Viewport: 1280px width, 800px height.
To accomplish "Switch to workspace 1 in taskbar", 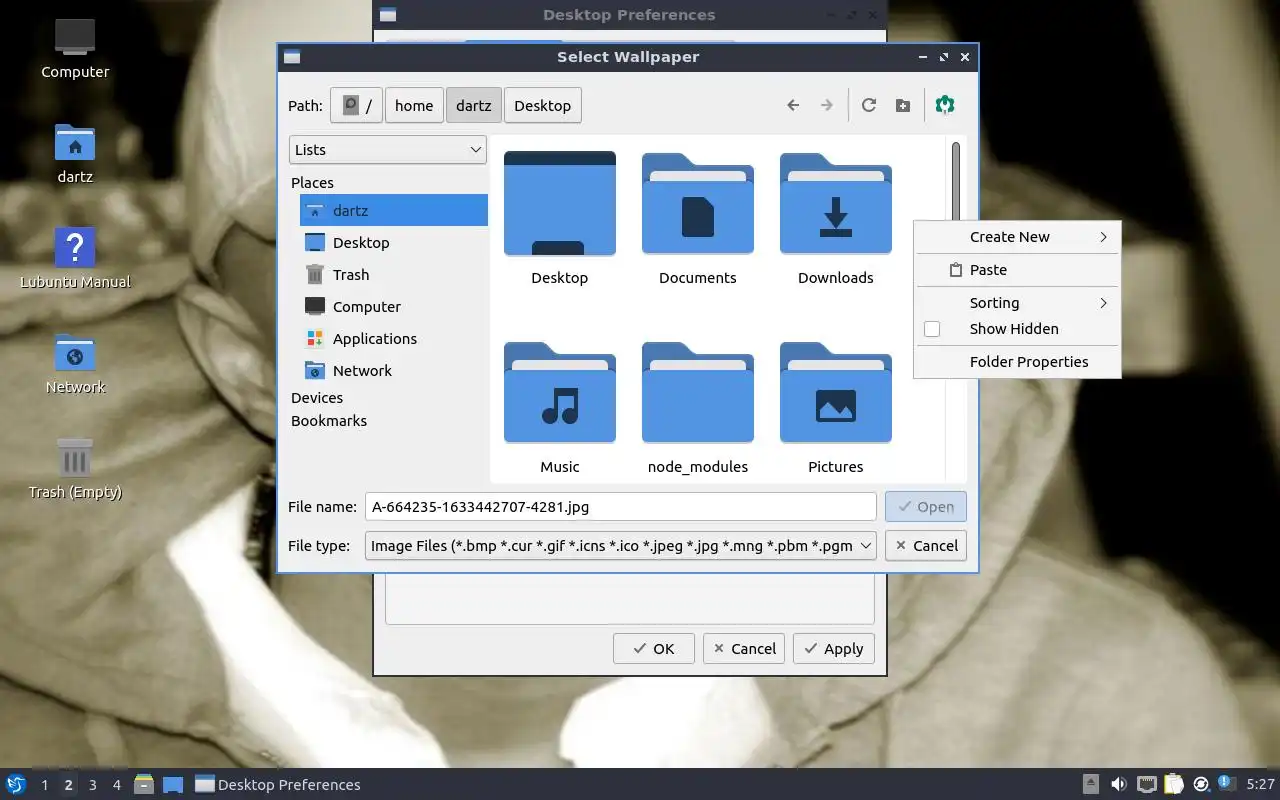I will 44,785.
